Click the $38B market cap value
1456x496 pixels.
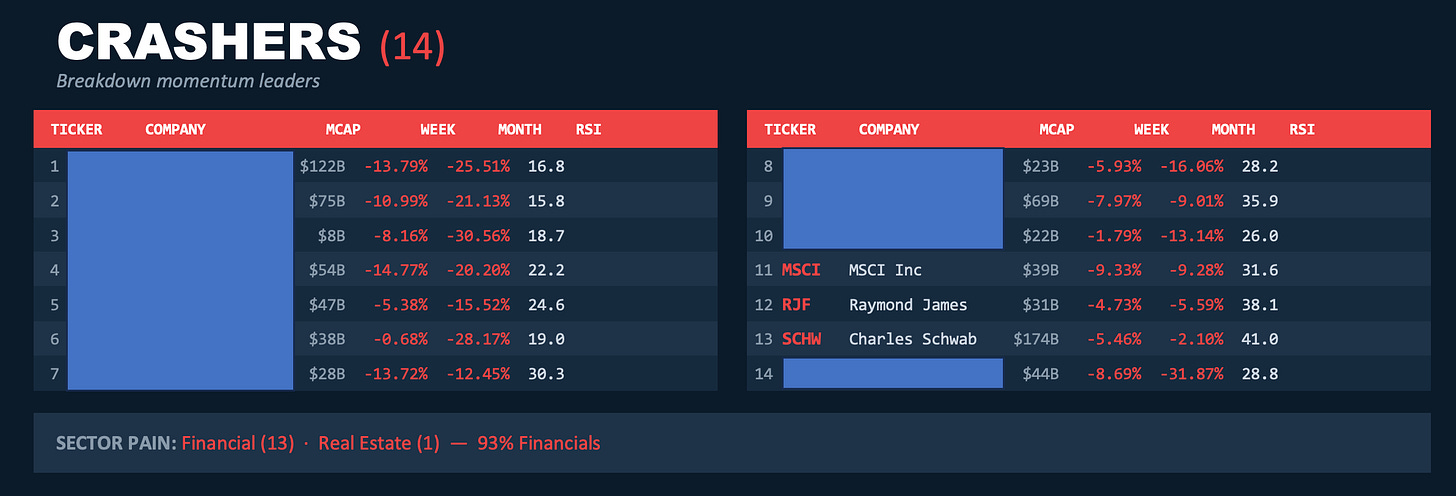[327, 339]
